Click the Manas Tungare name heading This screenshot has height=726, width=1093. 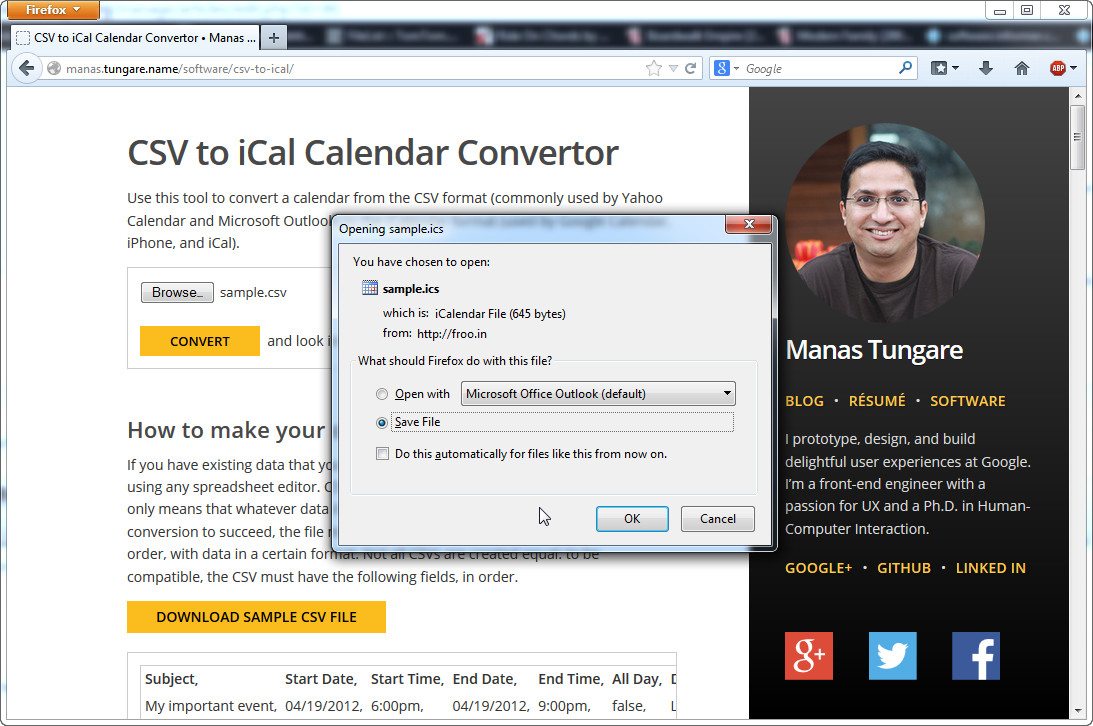click(874, 350)
